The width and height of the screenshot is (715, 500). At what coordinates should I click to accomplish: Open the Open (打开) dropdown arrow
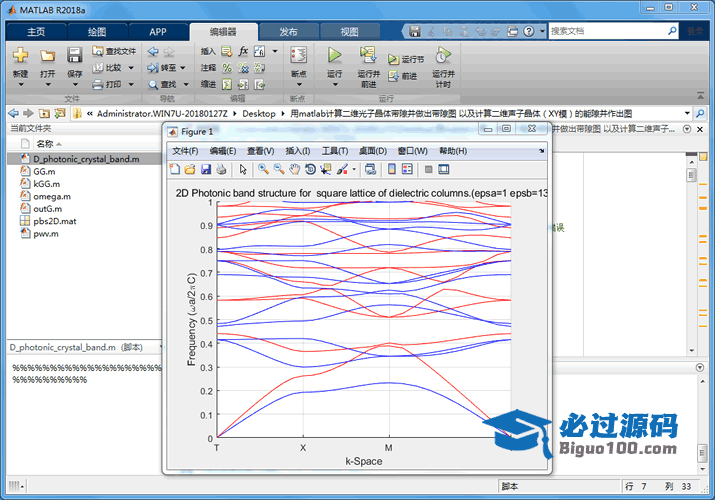pos(48,84)
